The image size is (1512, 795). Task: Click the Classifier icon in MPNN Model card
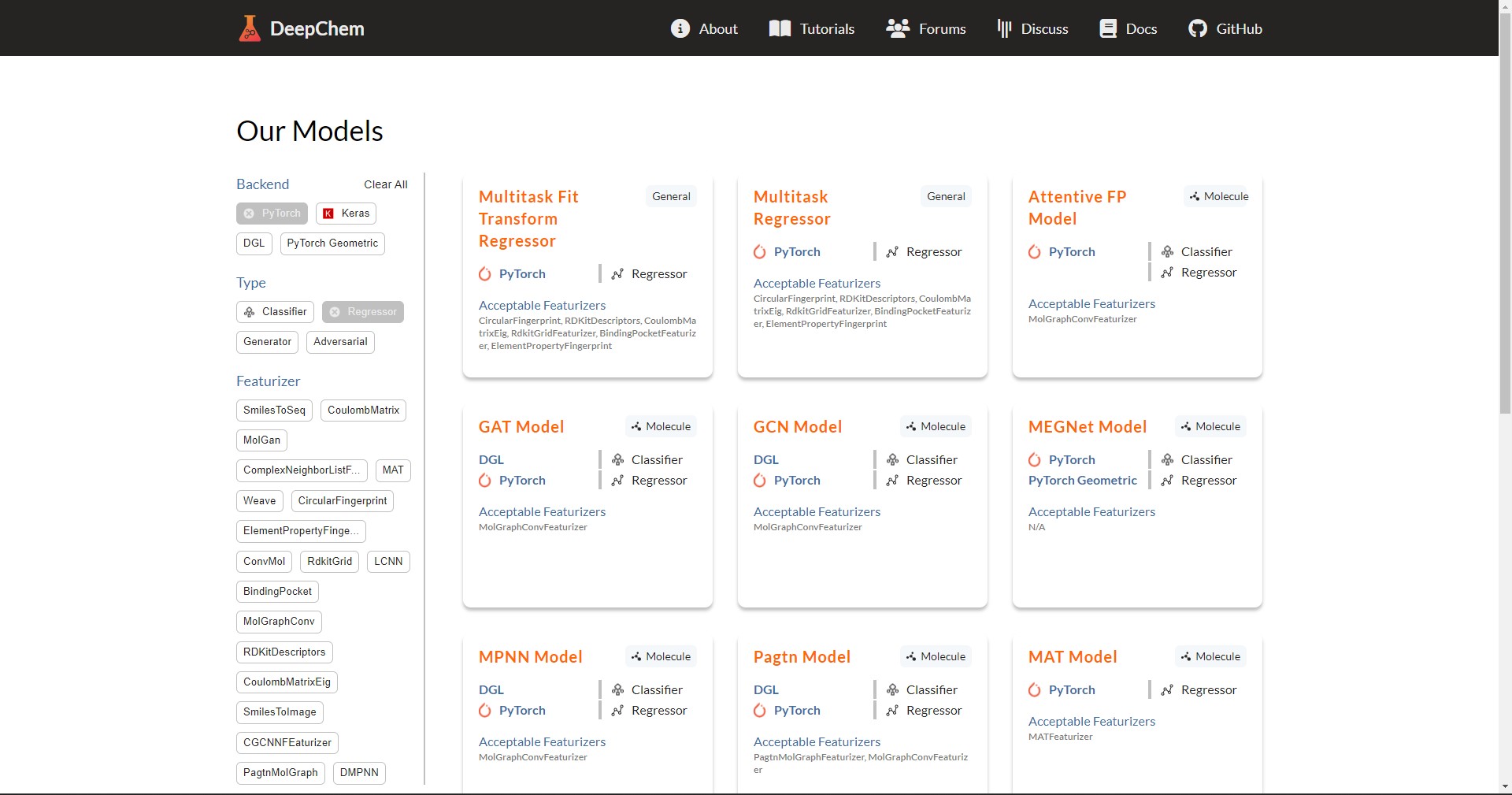pyautogui.click(x=617, y=690)
